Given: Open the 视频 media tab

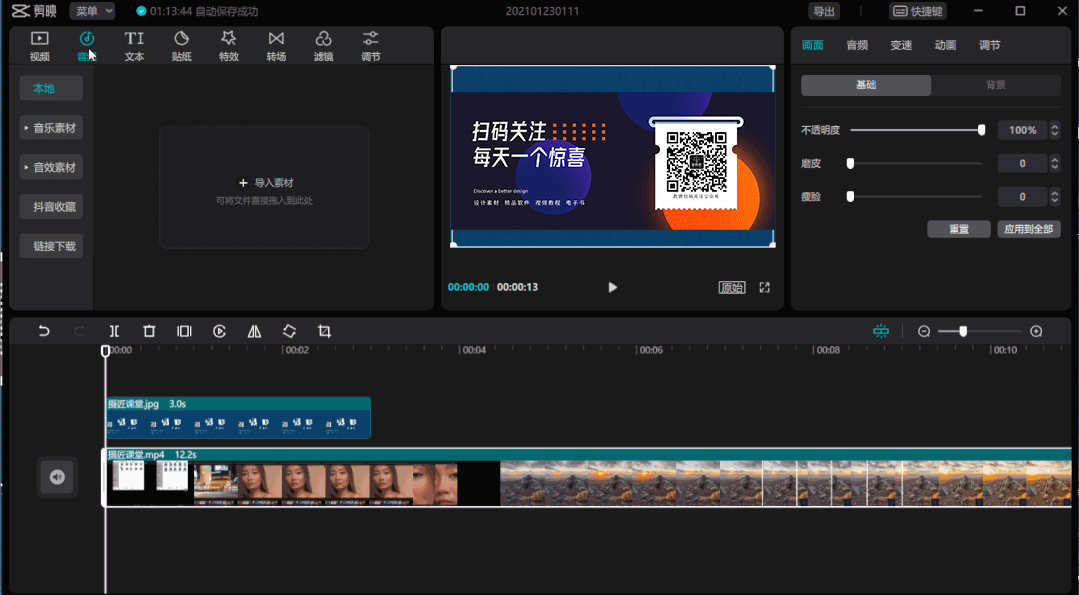Looking at the screenshot, I should [39, 46].
